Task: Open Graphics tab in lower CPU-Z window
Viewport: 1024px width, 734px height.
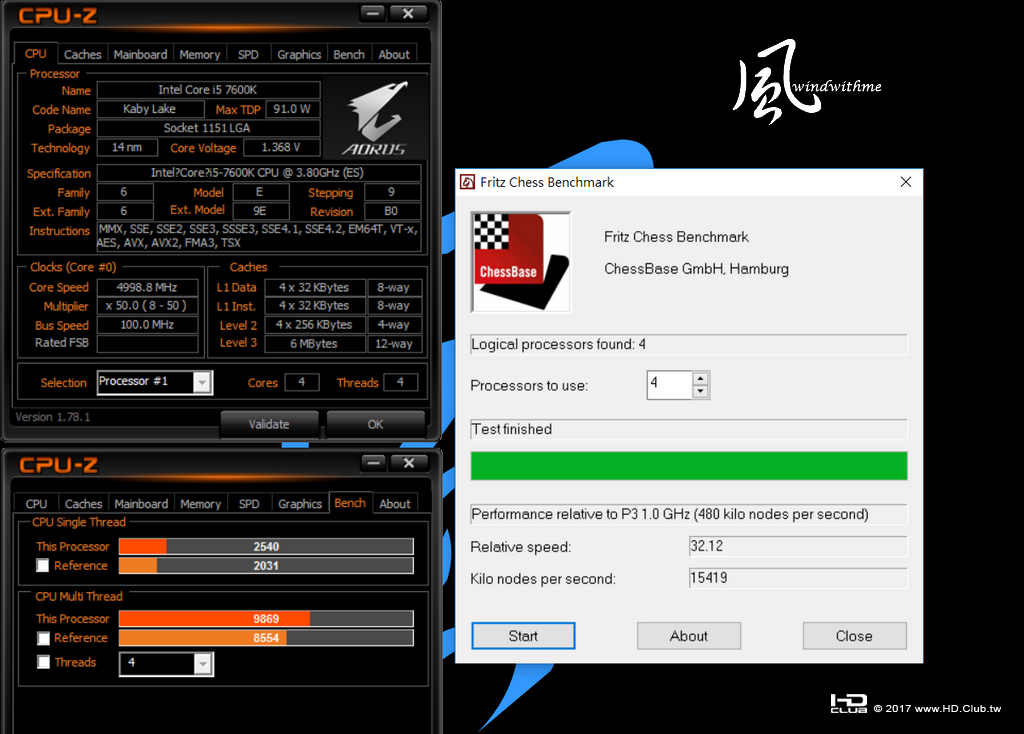Action: click(x=300, y=503)
